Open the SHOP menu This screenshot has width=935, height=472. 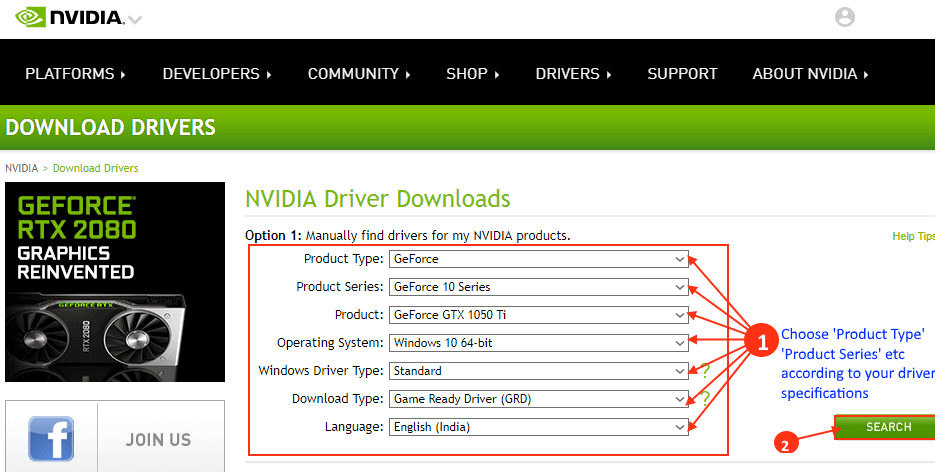click(473, 74)
